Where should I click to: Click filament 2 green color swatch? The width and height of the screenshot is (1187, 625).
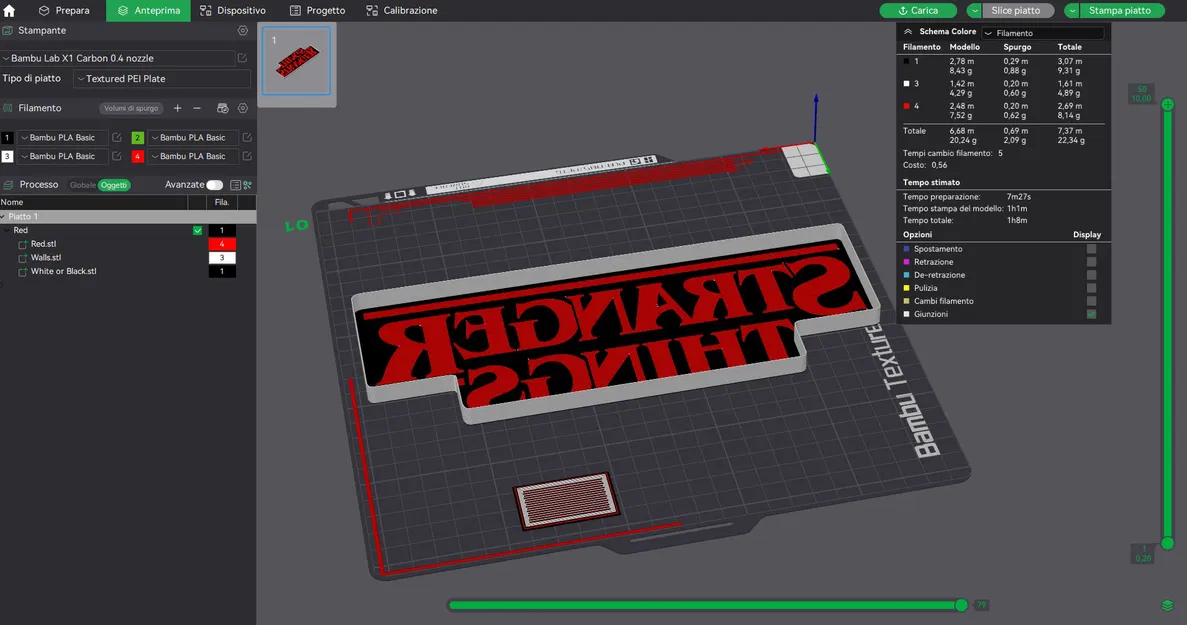point(137,138)
